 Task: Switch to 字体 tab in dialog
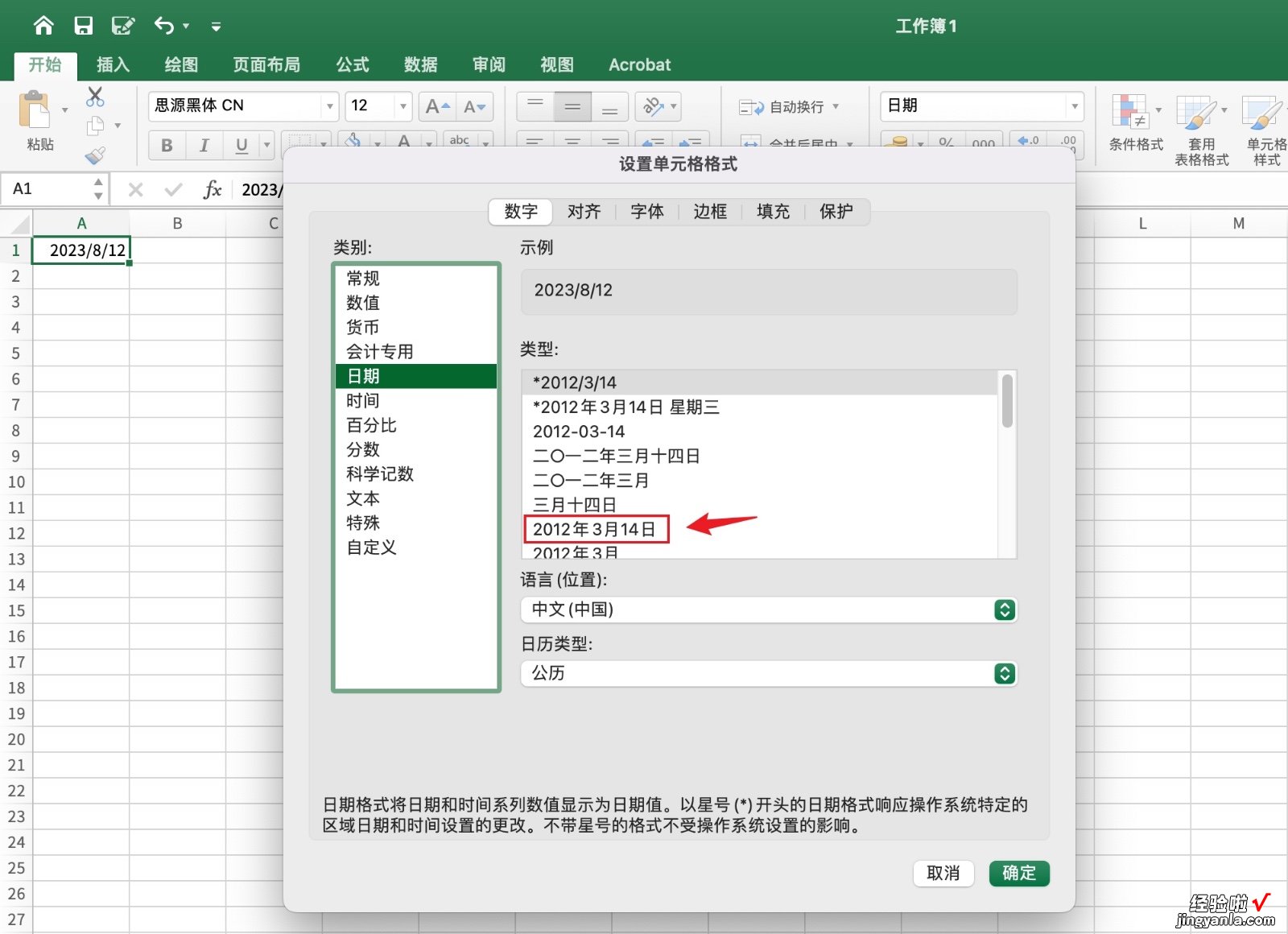click(x=647, y=211)
